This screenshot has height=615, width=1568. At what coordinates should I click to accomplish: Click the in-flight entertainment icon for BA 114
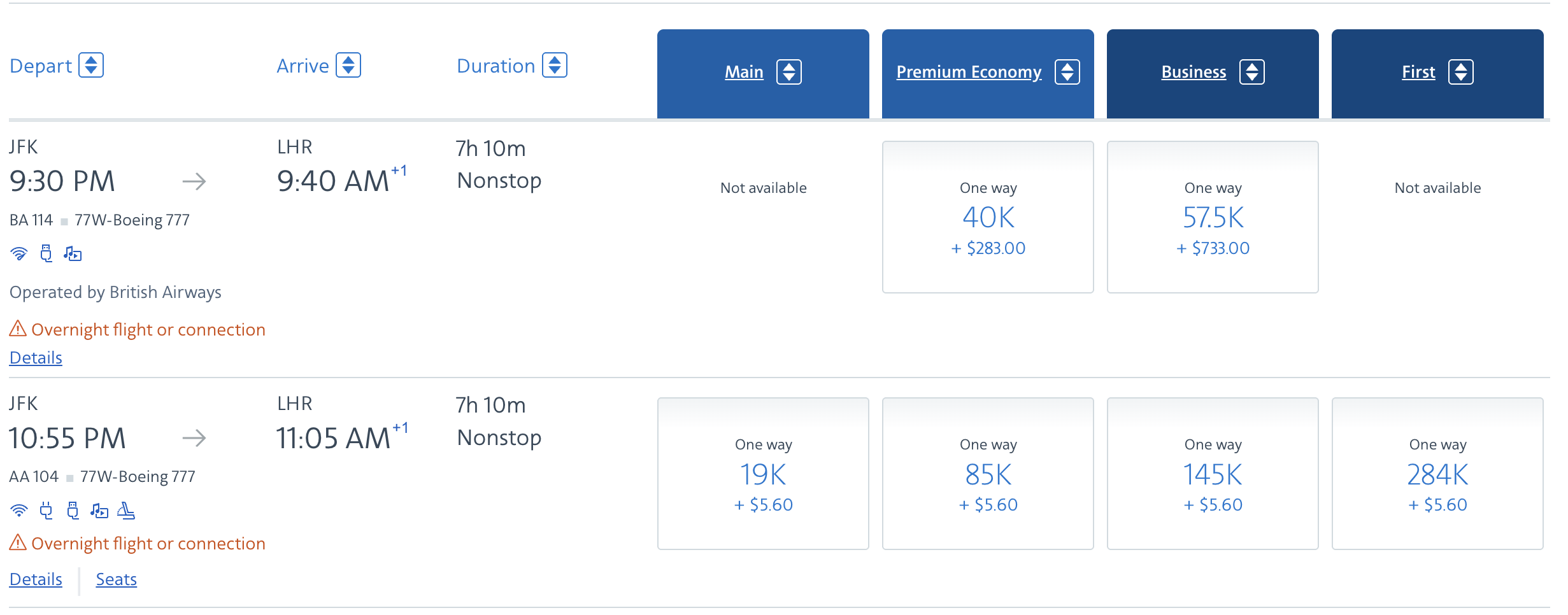click(73, 253)
